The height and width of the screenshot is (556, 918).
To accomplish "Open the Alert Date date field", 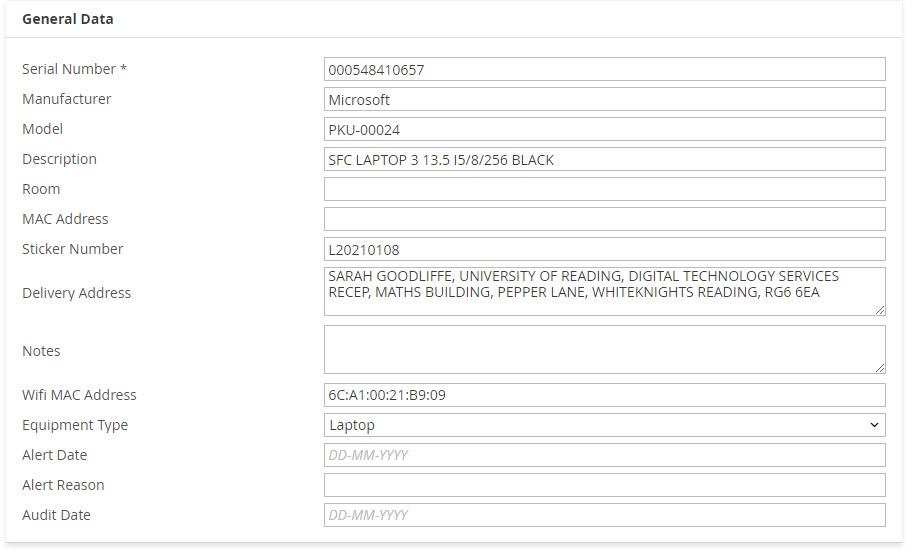I will click(x=604, y=455).
